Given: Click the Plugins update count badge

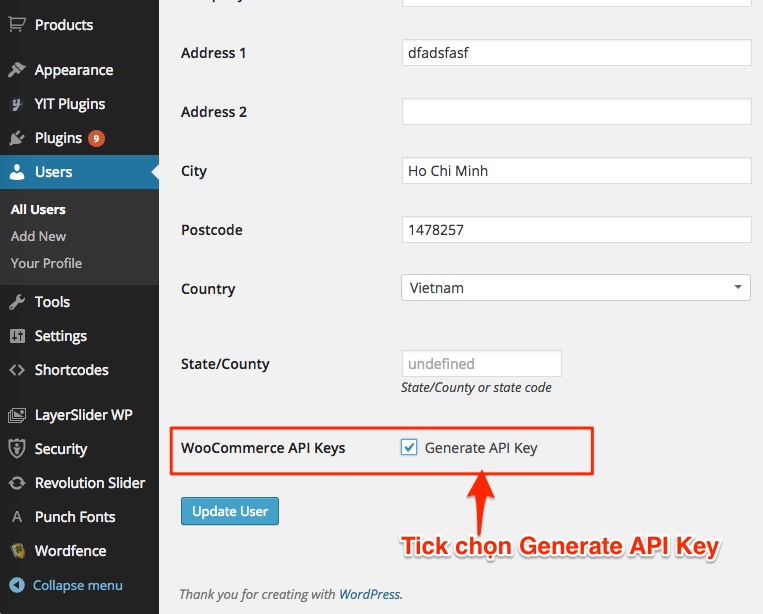Looking at the screenshot, I should click(x=96, y=139).
